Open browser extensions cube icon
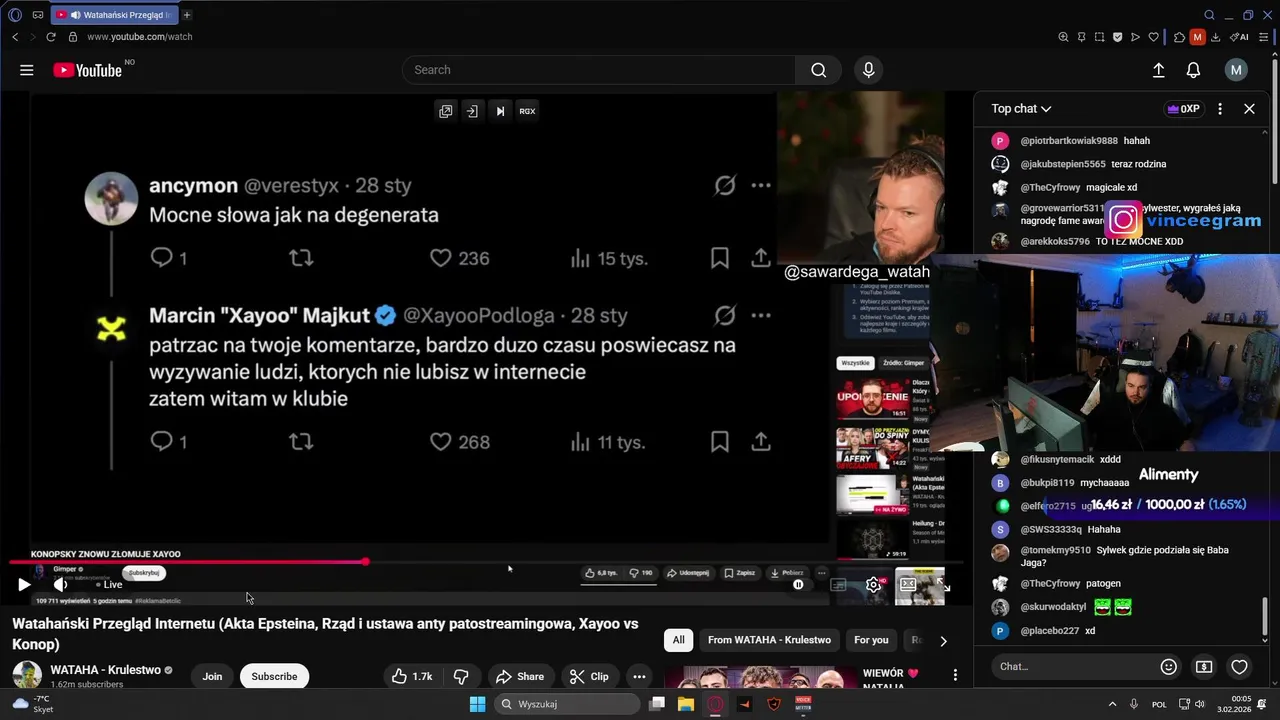Image resolution: width=1280 pixels, height=720 pixels. click(1179, 37)
